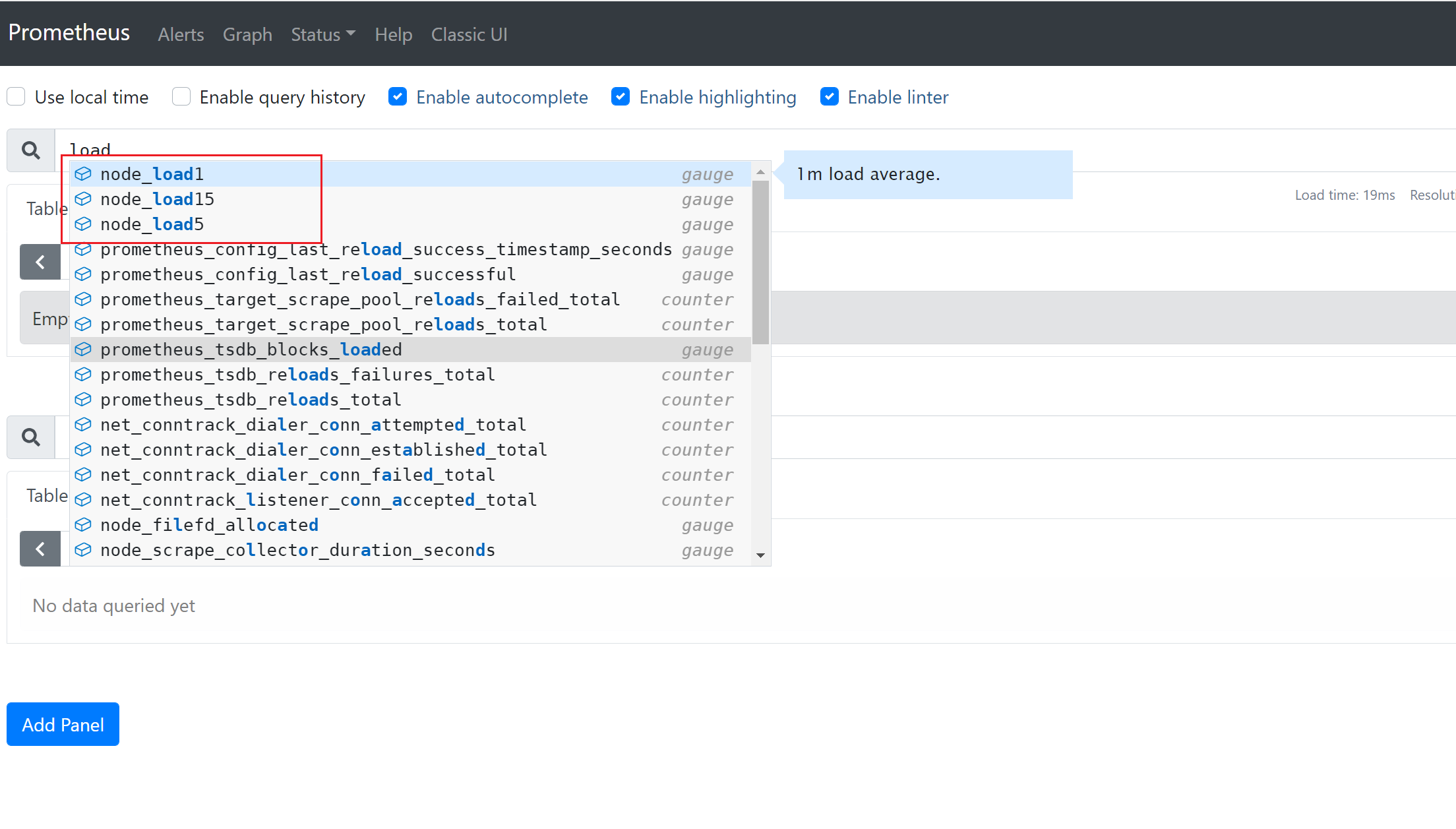Choose net_conntrack_listener_conn_accepted_total
The width and height of the screenshot is (1456, 829).
pos(410,500)
